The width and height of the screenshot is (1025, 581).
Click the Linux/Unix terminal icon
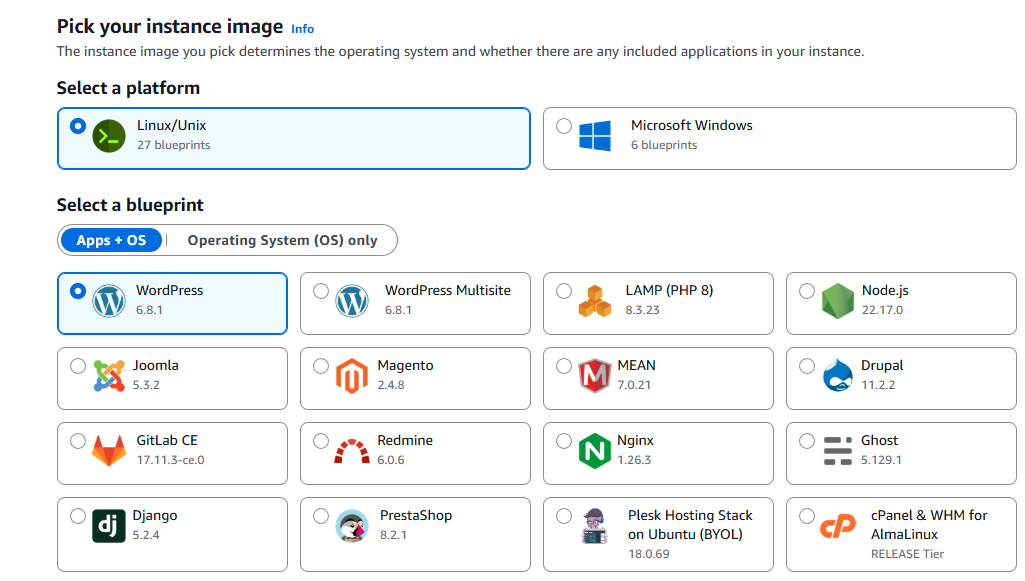(109, 136)
